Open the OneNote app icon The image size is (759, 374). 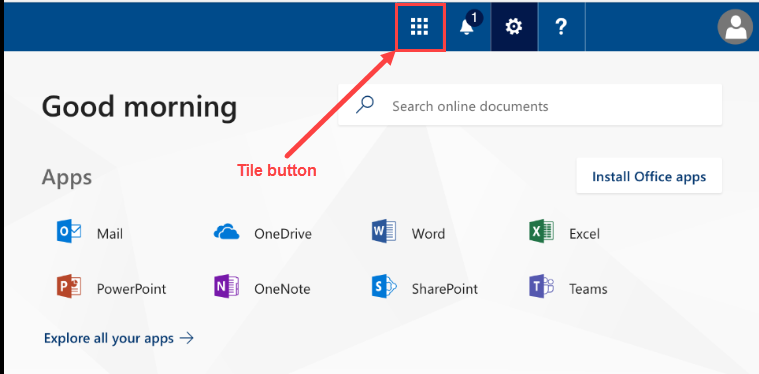point(227,286)
